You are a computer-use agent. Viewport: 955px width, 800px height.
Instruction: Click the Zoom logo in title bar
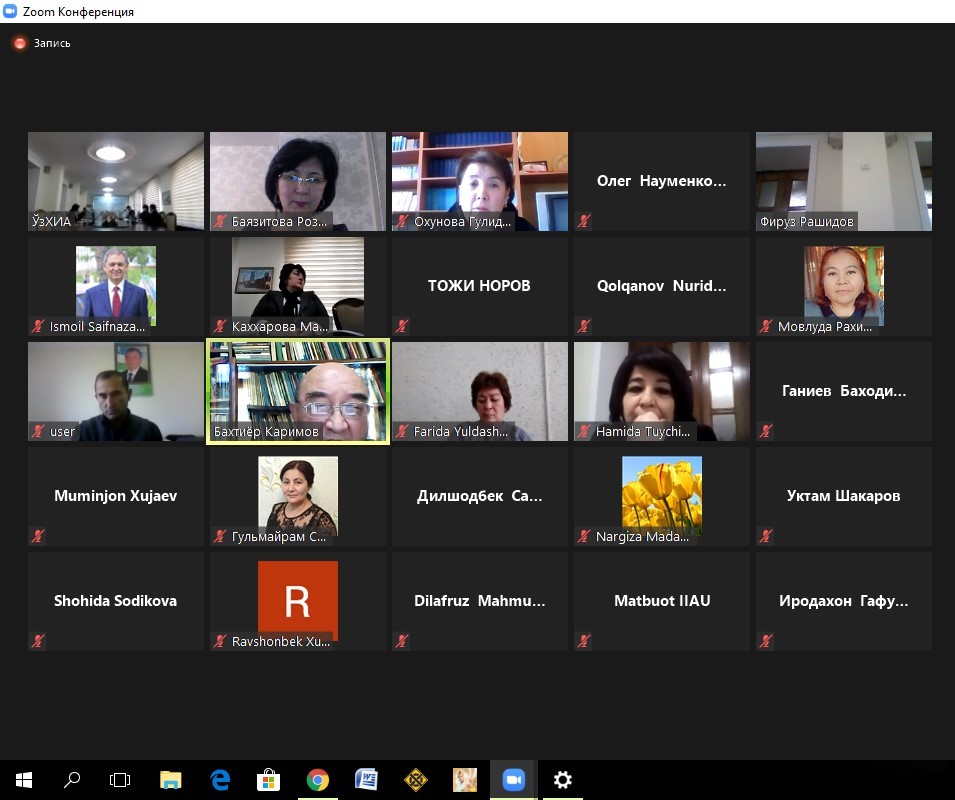pyautogui.click(x=11, y=12)
